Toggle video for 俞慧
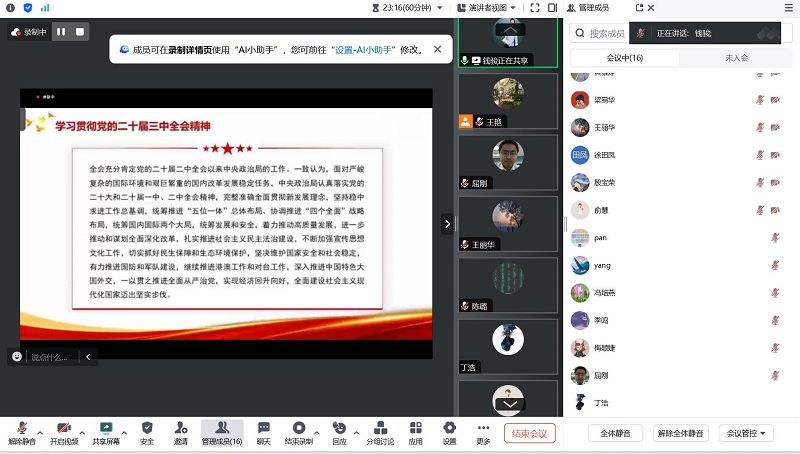The height and width of the screenshot is (454, 800). (775, 210)
